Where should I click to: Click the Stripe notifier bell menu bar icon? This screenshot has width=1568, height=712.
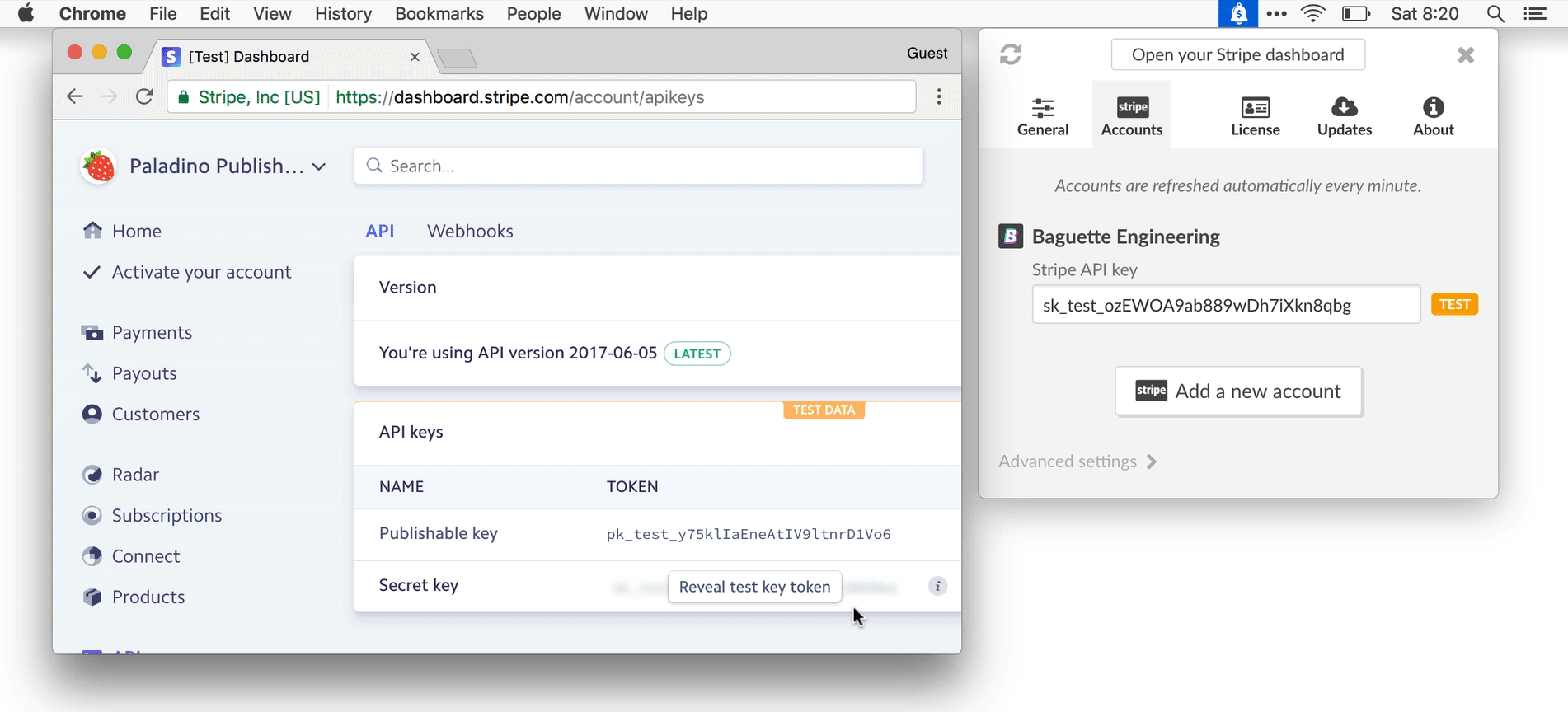point(1238,14)
